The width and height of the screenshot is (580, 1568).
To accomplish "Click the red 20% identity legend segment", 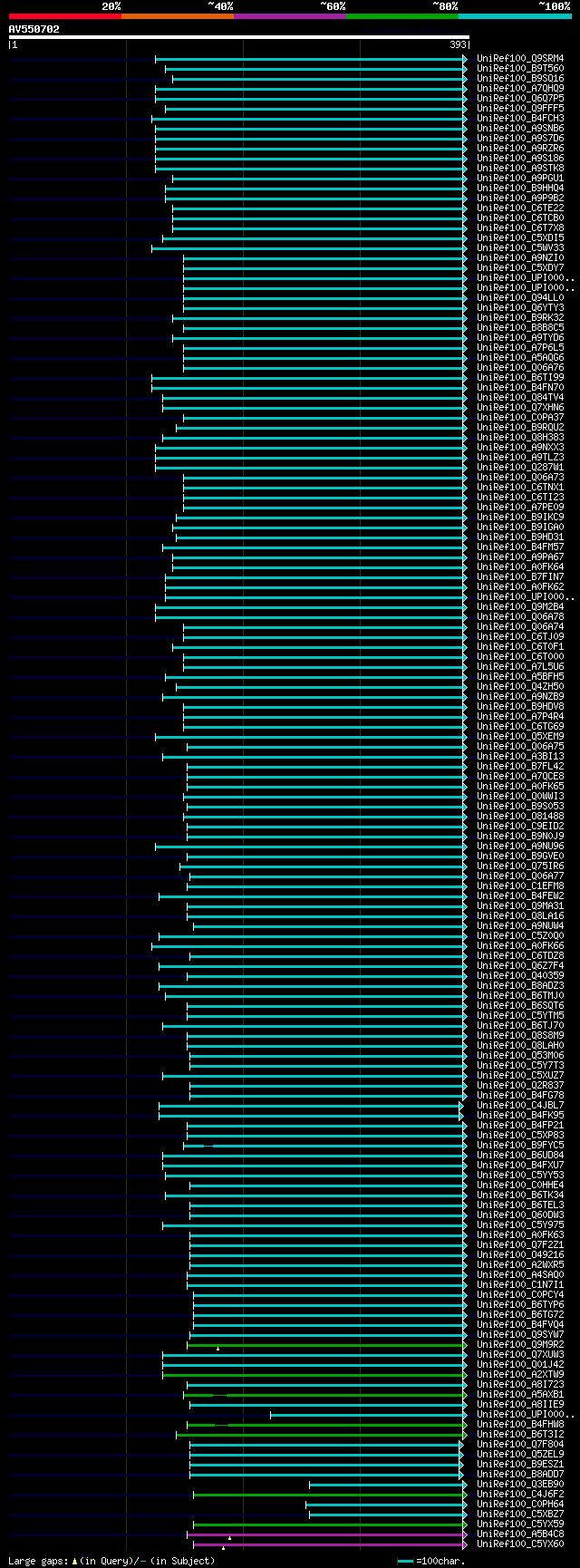I will (65, 16).
